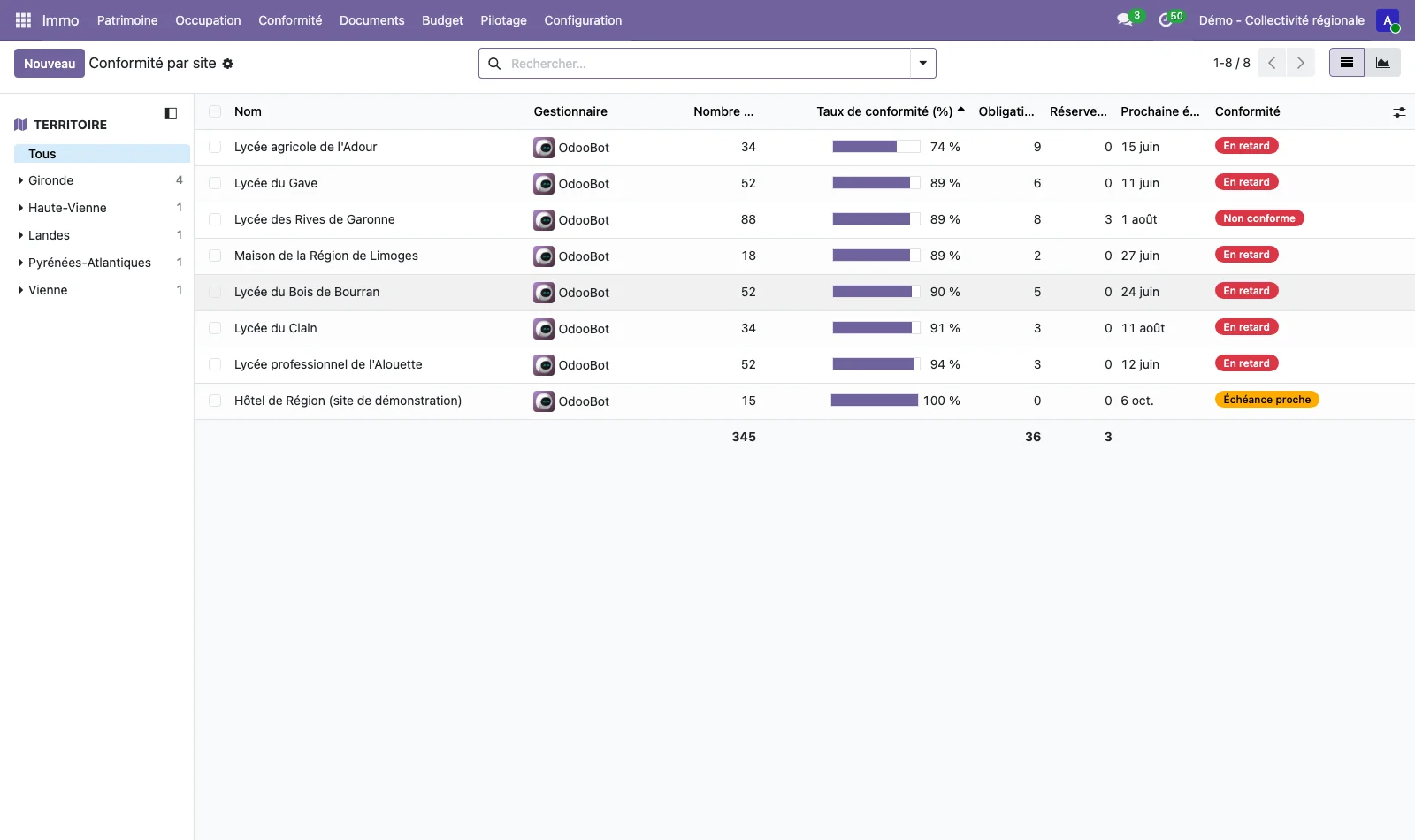The width and height of the screenshot is (1415, 840).
Task: Sort by Taux de conformité column
Action: pos(884,111)
